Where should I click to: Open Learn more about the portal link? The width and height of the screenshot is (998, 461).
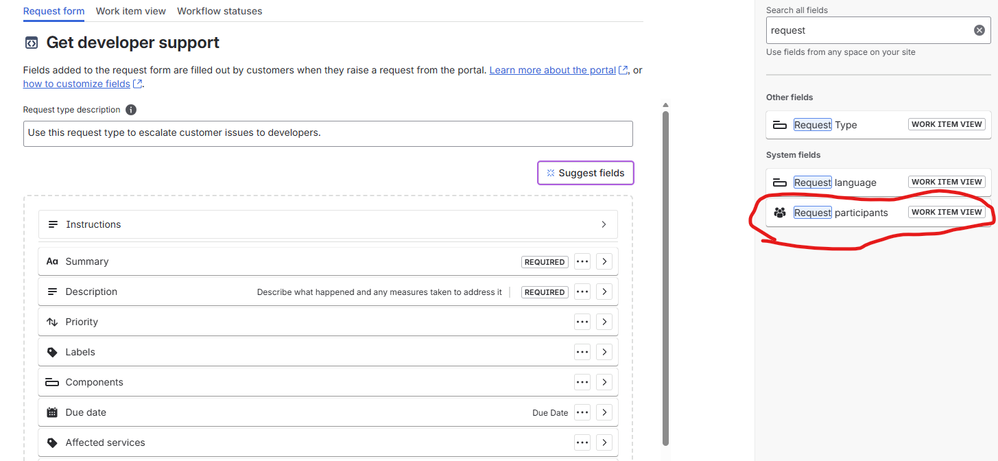(552, 70)
